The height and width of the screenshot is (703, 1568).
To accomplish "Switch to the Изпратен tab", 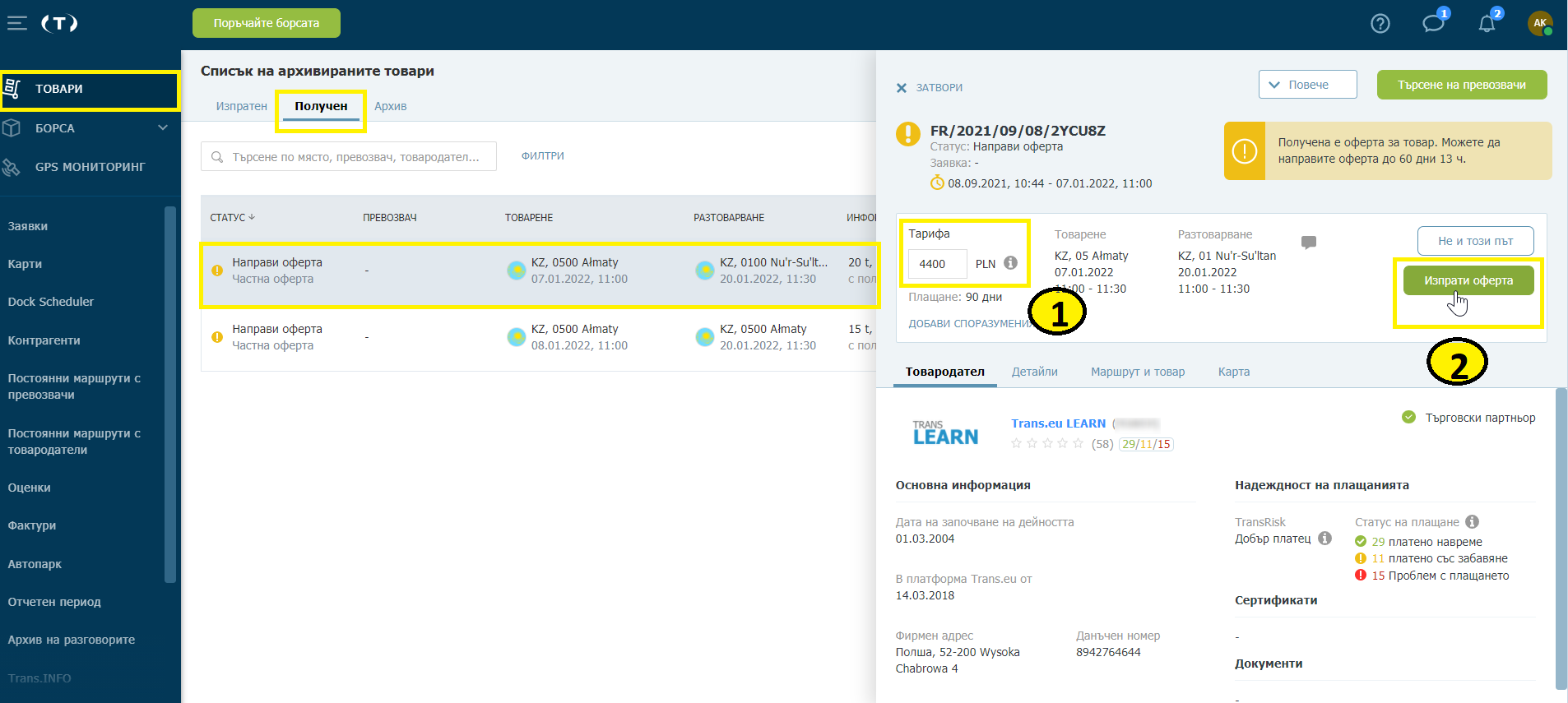I will click(x=242, y=106).
